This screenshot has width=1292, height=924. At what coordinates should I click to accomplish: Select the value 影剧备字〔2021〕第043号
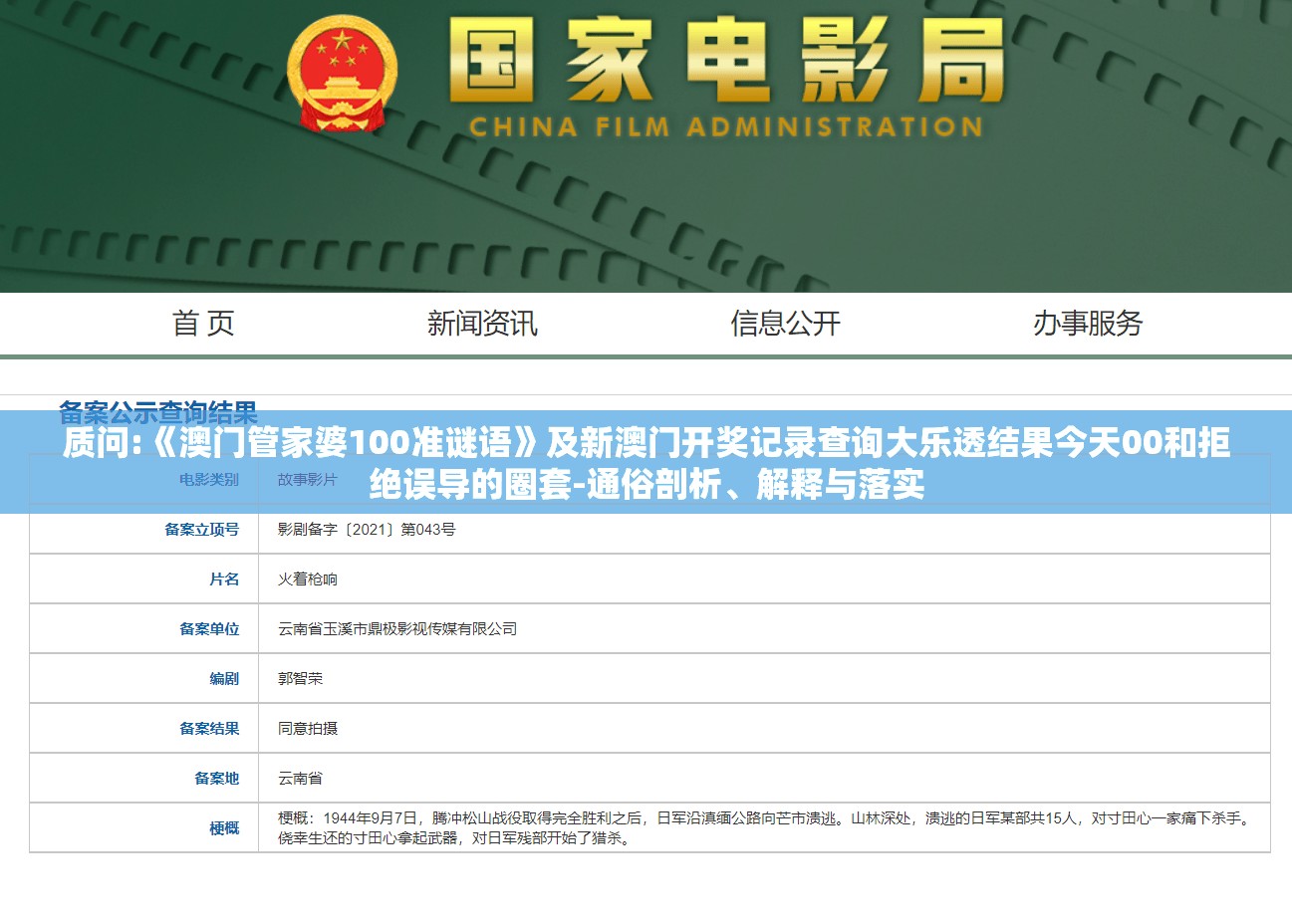click(367, 530)
